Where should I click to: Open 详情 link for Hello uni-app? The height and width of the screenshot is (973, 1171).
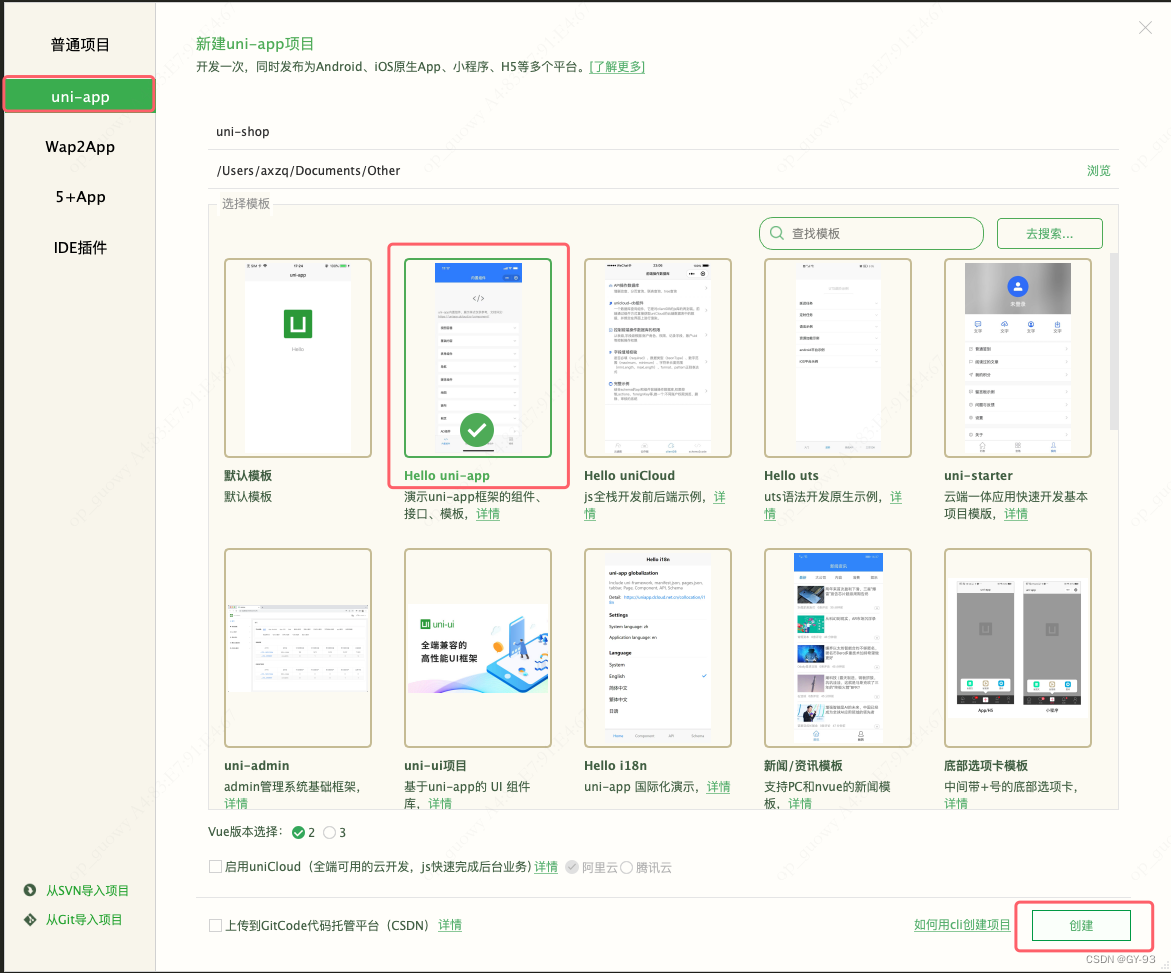tap(488, 514)
